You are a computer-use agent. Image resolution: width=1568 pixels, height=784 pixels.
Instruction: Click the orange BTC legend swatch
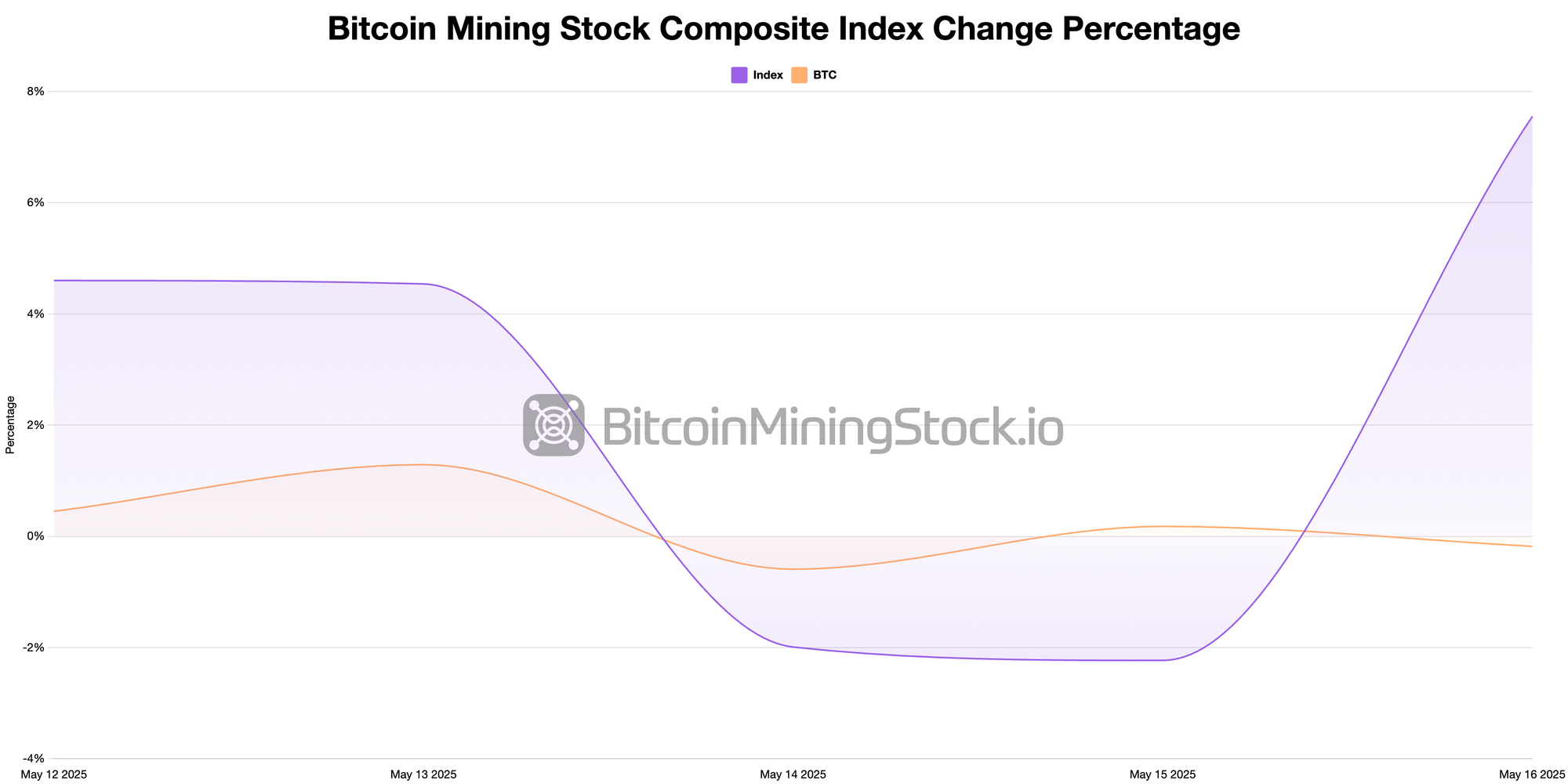pos(799,75)
